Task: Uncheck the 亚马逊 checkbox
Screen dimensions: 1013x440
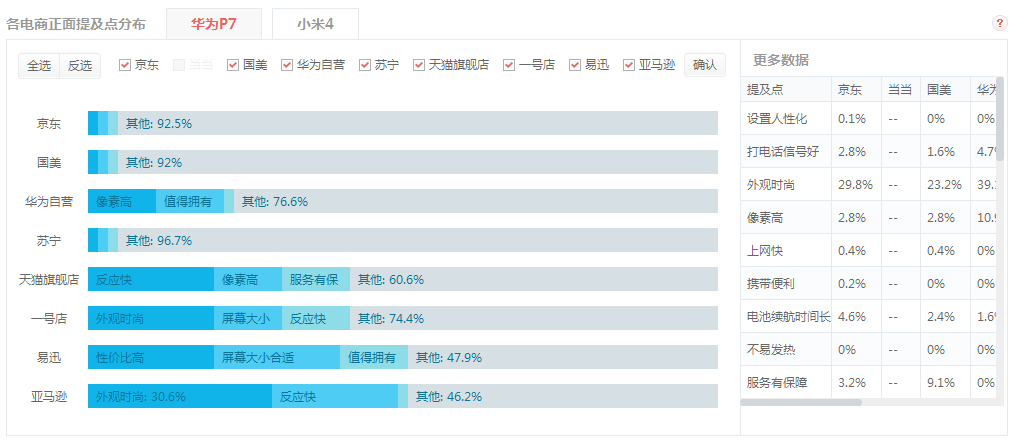Action: click(x=629, y=65)
